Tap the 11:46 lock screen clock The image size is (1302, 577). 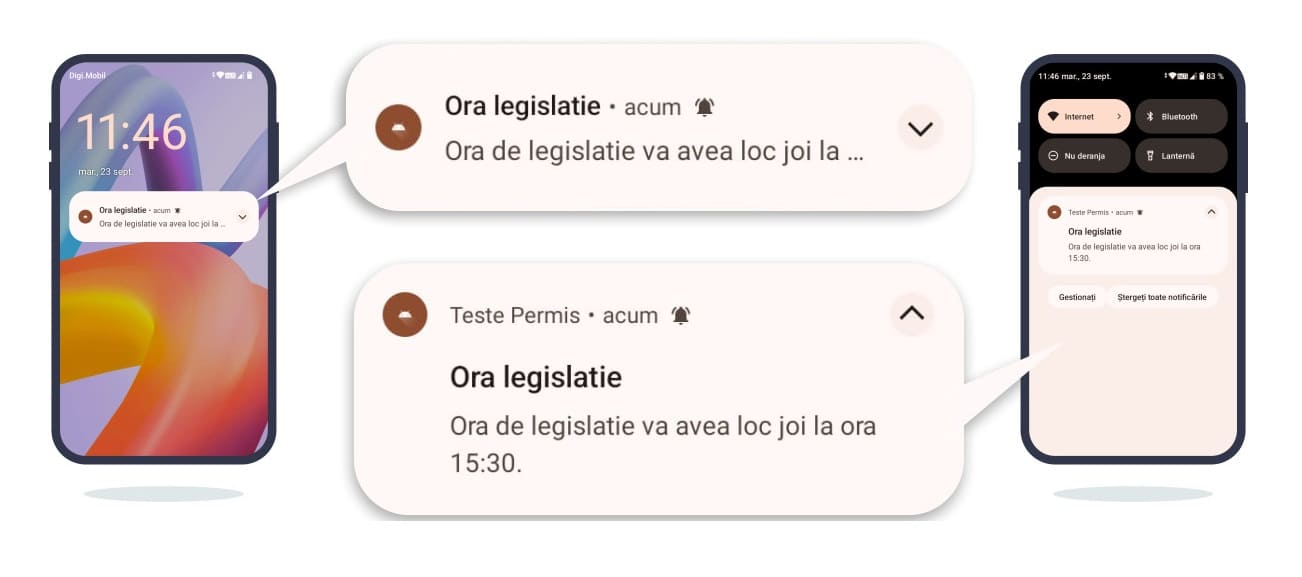tap(132, 132)
